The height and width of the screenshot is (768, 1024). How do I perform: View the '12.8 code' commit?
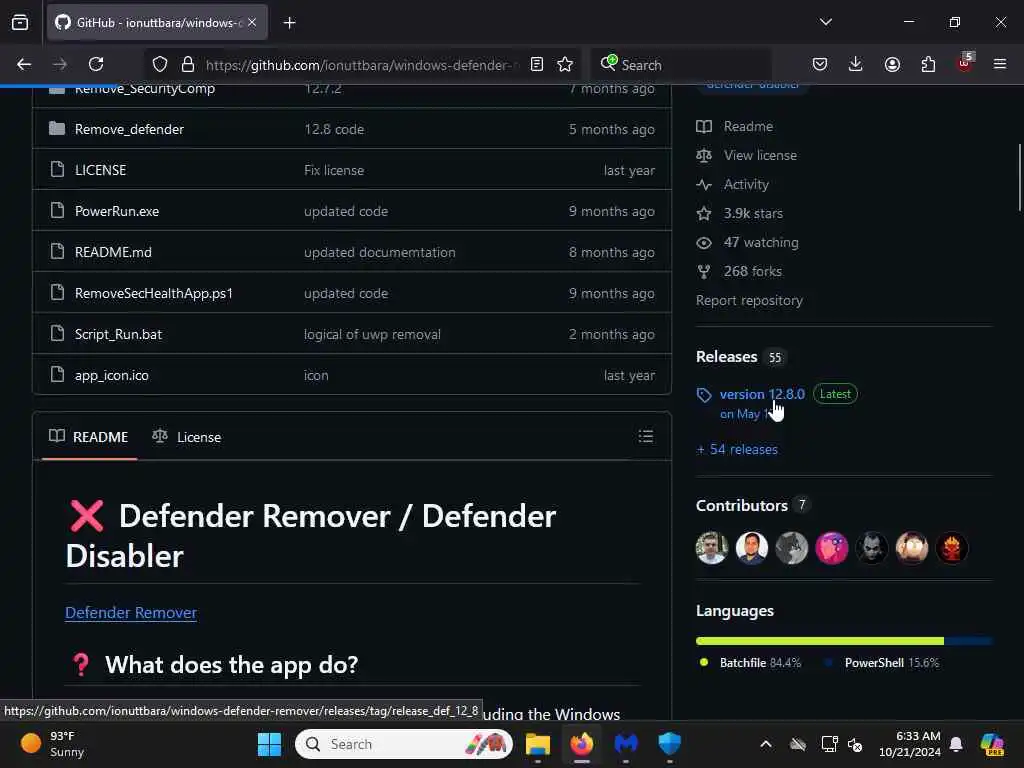pyautogui.click(x=334, y=129)
